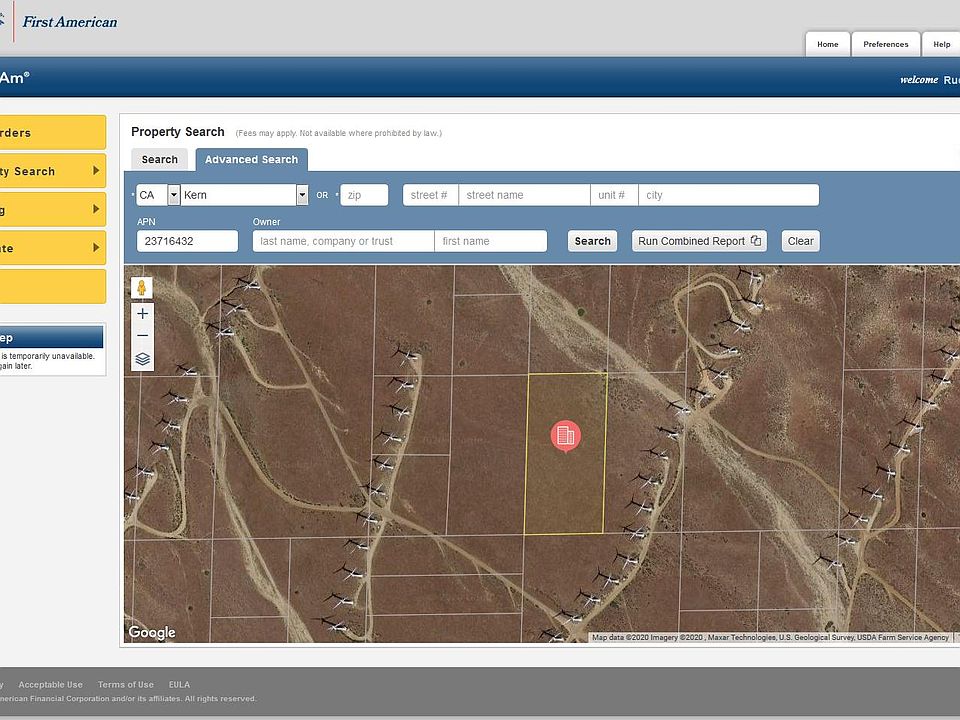Zoom out on the map
Image resolution: width=960 pixels, height=720 pixels.
tap(142, 336)
